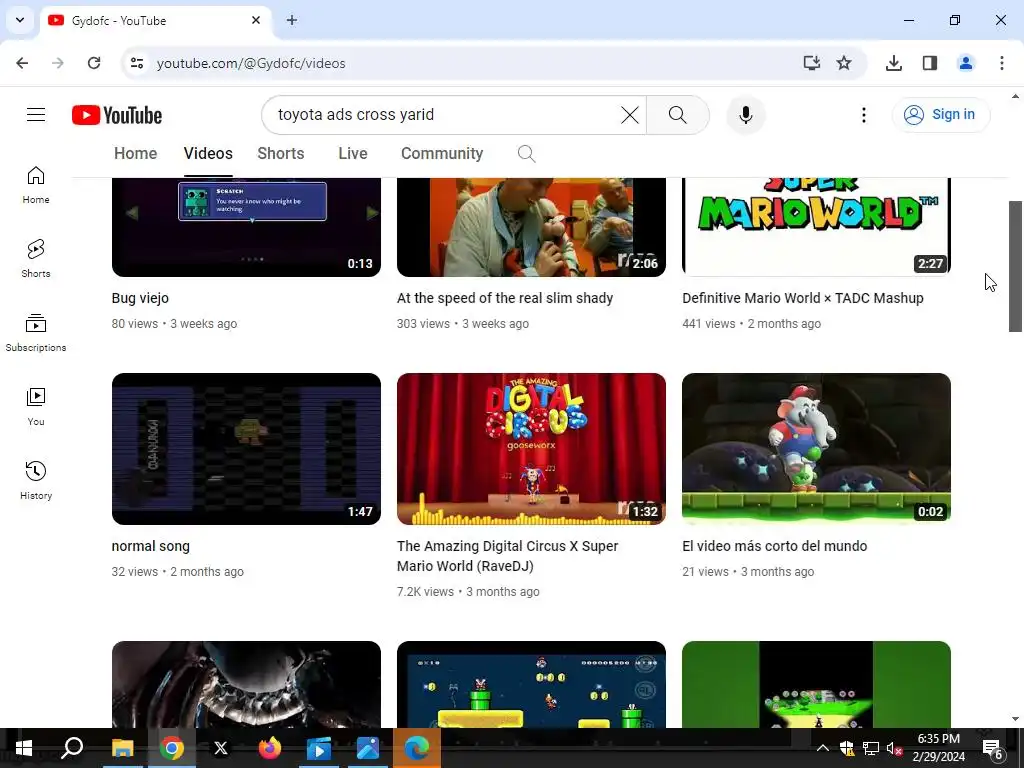
Task: Open Definitive Mario World × TADC Mashup title
Action: [x=803, y=298]
